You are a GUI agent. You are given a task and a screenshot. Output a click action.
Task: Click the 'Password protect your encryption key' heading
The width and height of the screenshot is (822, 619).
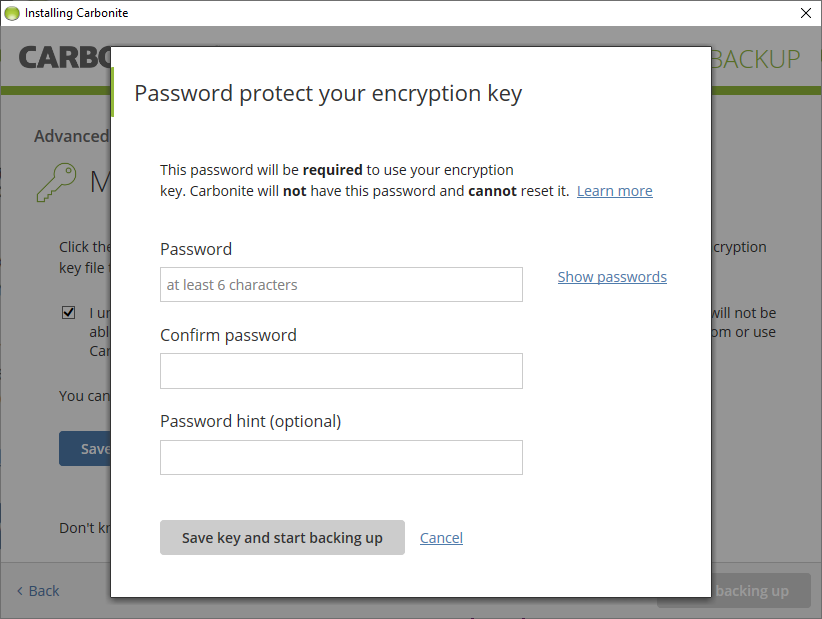pos(328,94)
